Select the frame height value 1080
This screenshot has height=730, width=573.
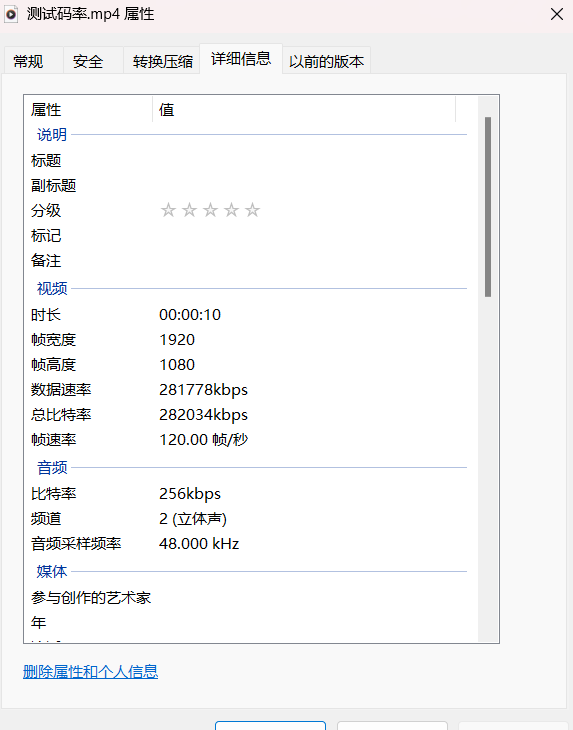coord(177,365)
